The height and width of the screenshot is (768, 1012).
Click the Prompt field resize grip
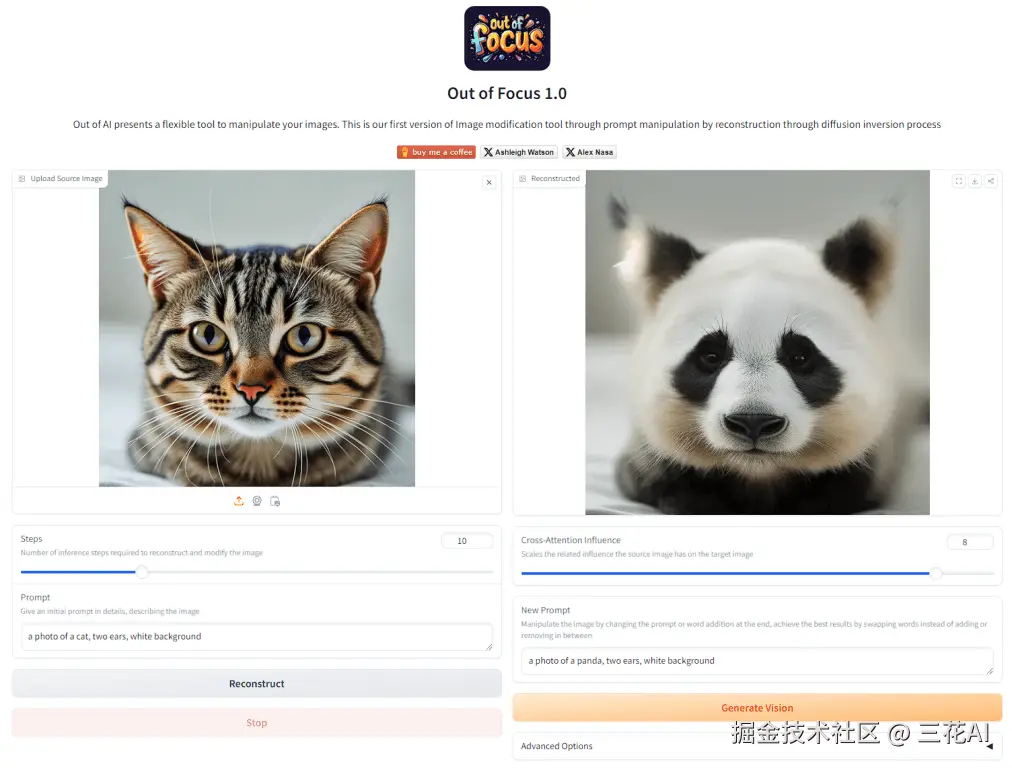[489, 647]
